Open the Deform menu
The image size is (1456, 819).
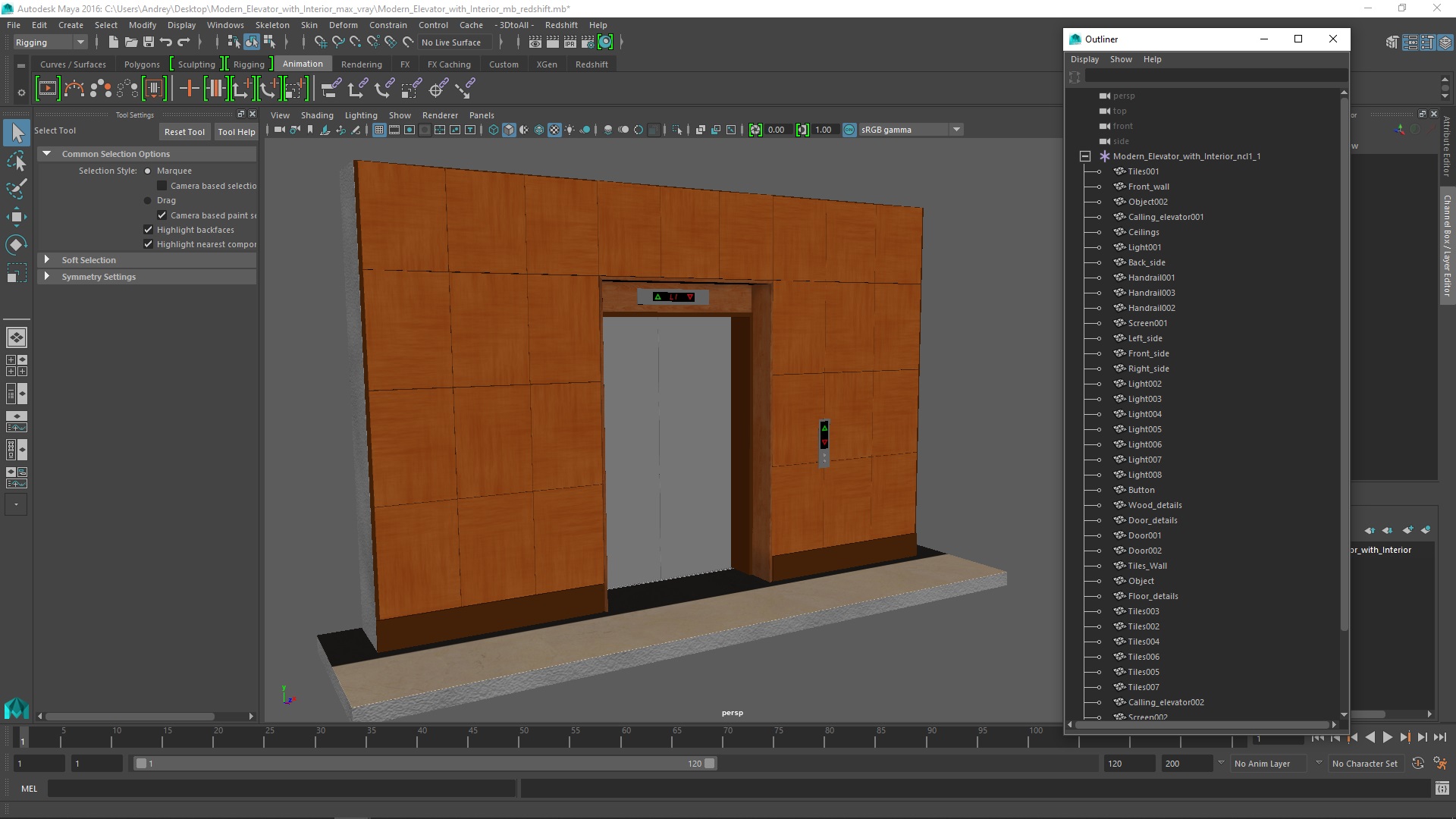click(x=343, y=25)
